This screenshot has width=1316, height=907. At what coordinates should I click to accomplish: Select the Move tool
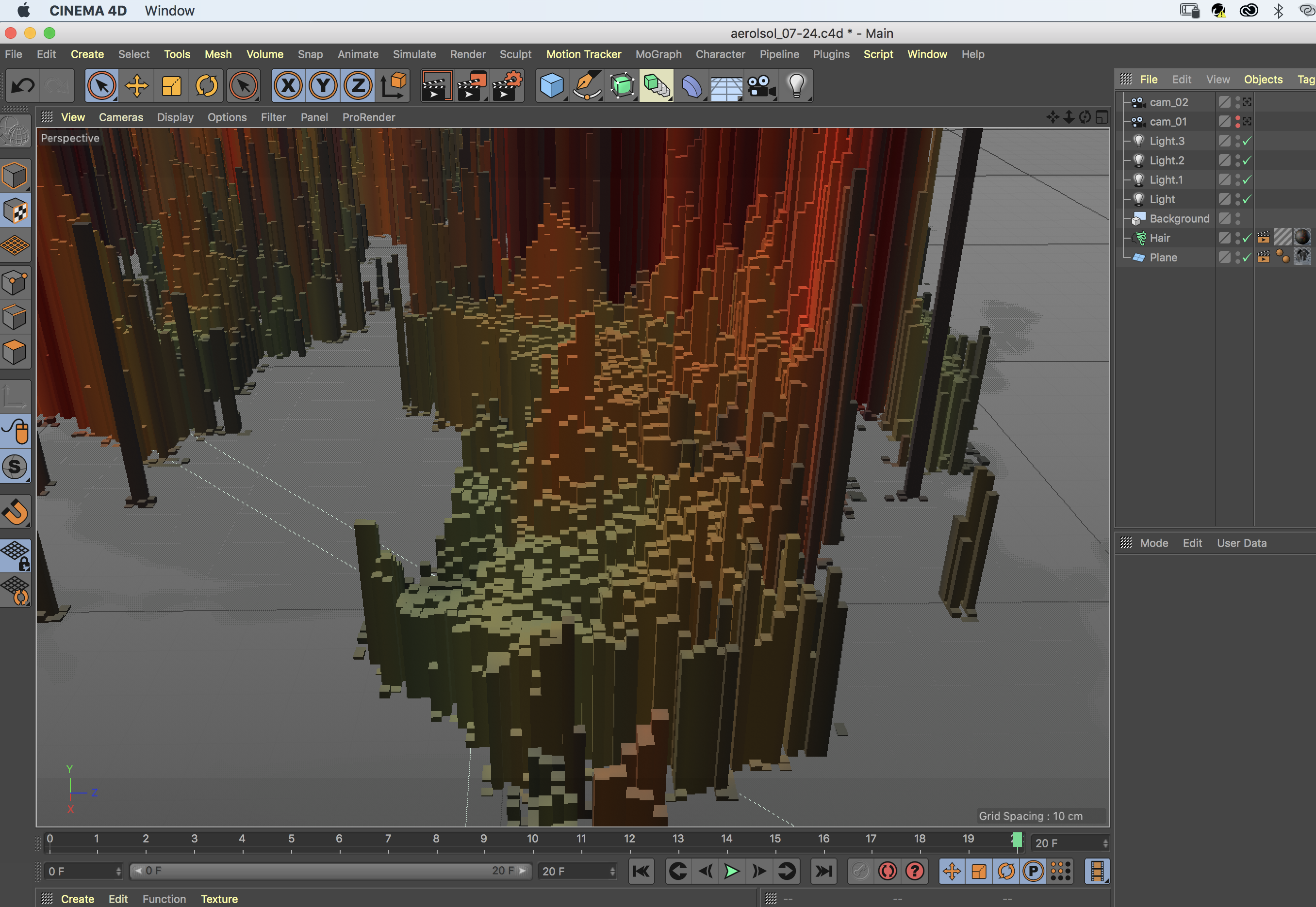pyautogui.click(x=136, y=85)
